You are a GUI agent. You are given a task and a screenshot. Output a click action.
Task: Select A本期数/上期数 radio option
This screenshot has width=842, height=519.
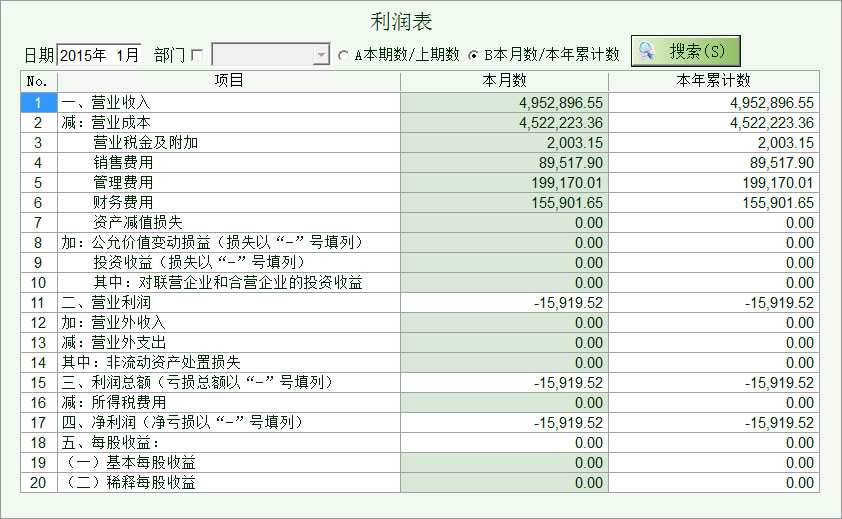(x=345, y=54)
